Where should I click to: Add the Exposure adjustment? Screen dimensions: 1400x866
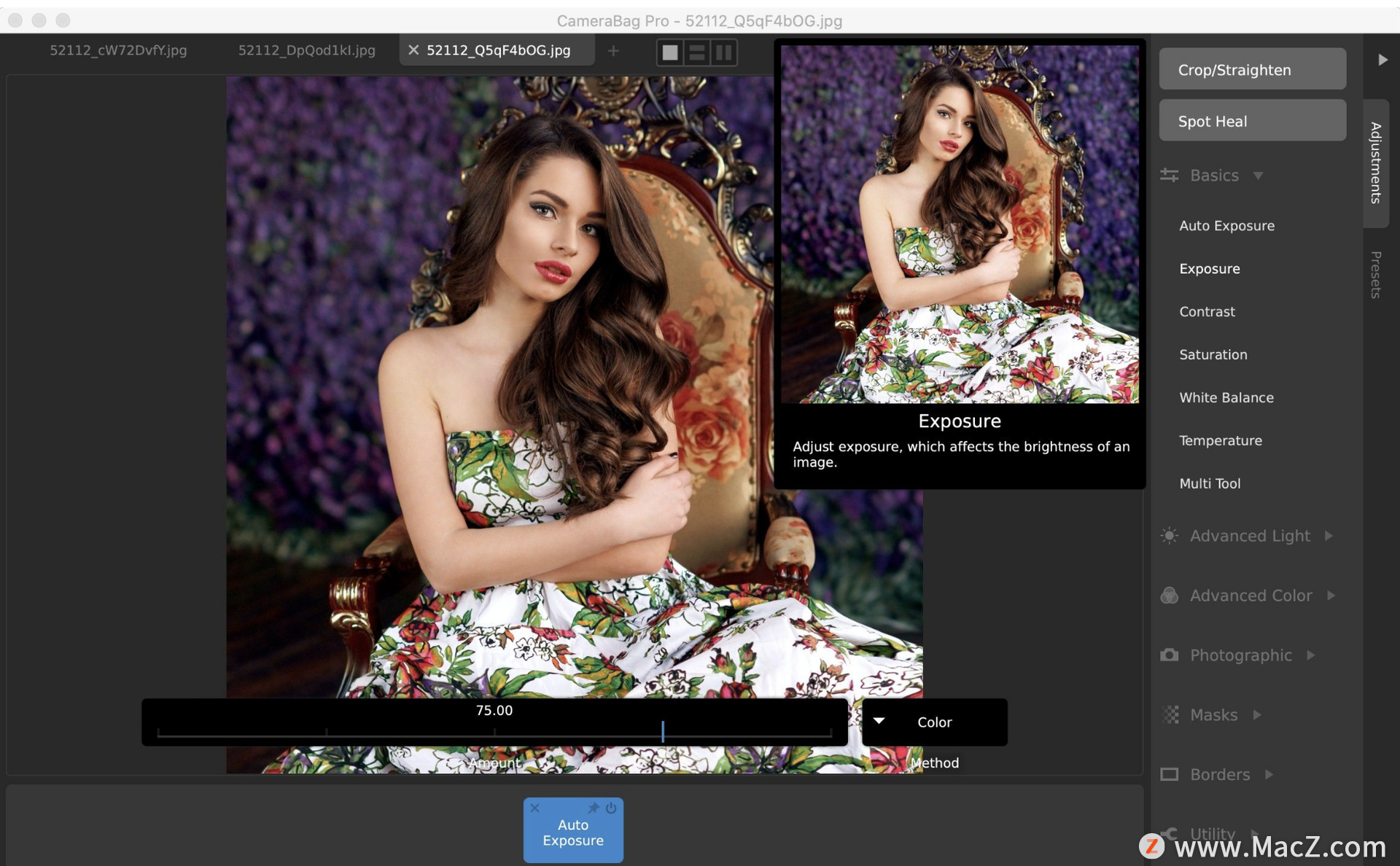point(1209,269)
